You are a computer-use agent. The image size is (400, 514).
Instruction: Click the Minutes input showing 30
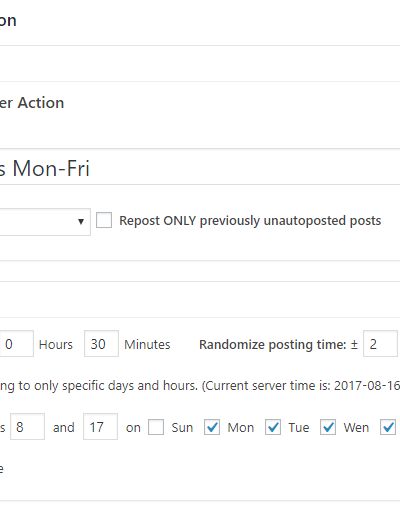101,344
